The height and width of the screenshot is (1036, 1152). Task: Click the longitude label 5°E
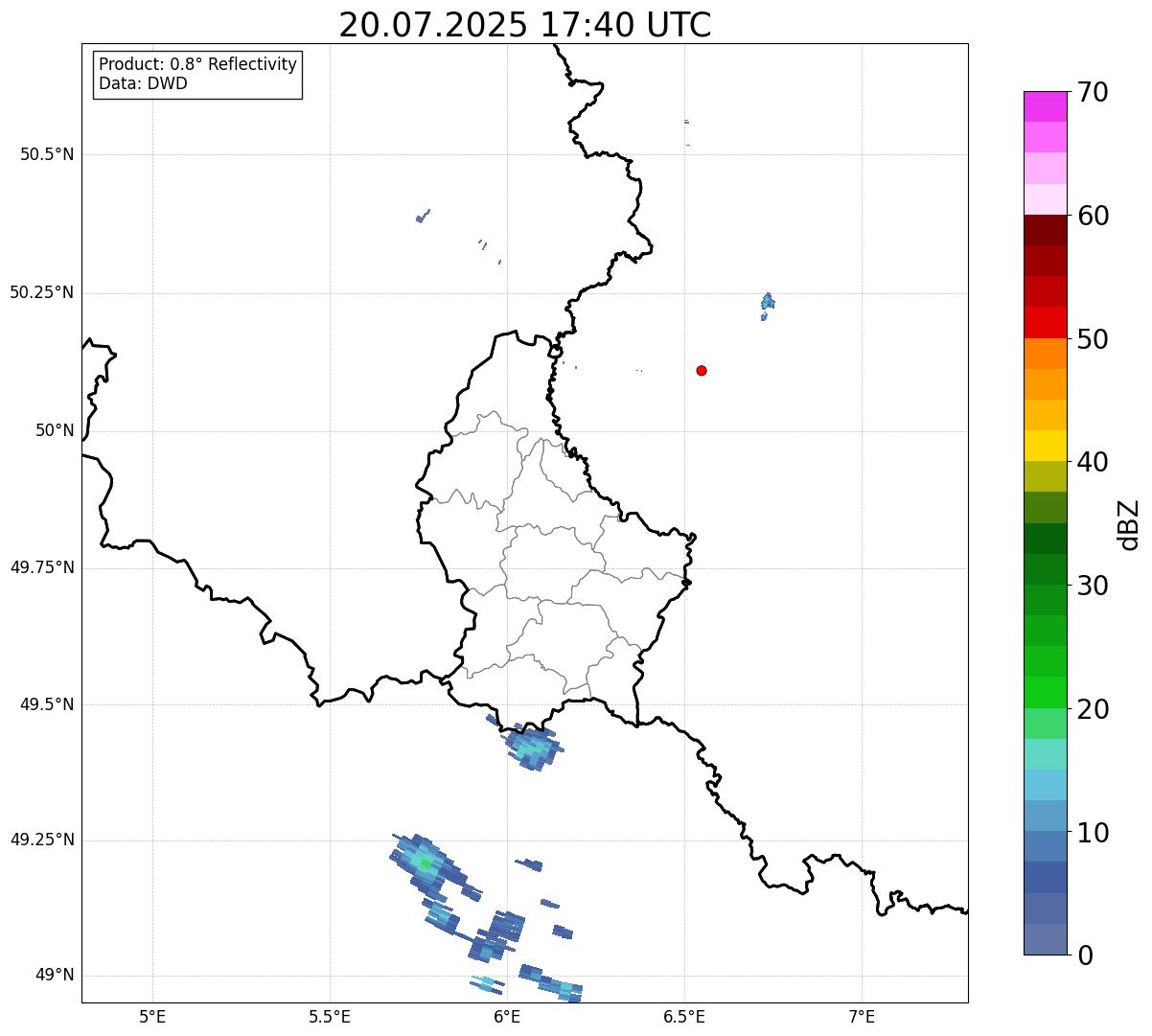tap(152, 1017)
